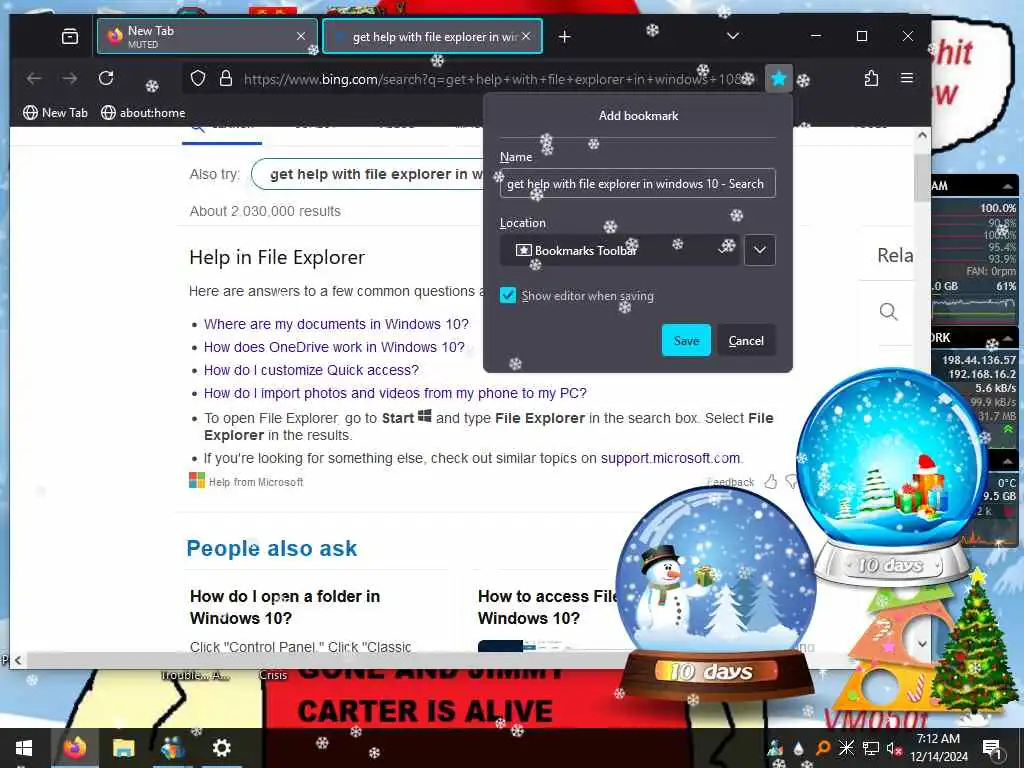Click the decorated Christmas tree widget
Viewport: 1024px width, 768px height.
tap(974, 643)
